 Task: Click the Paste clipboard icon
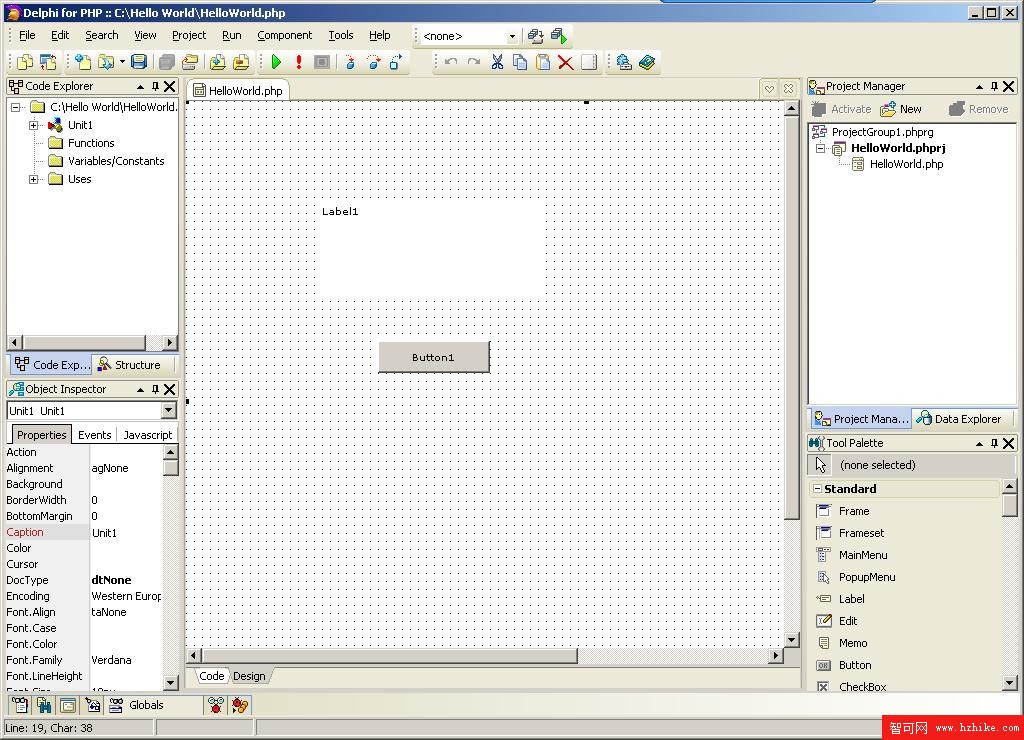[543, 62]
